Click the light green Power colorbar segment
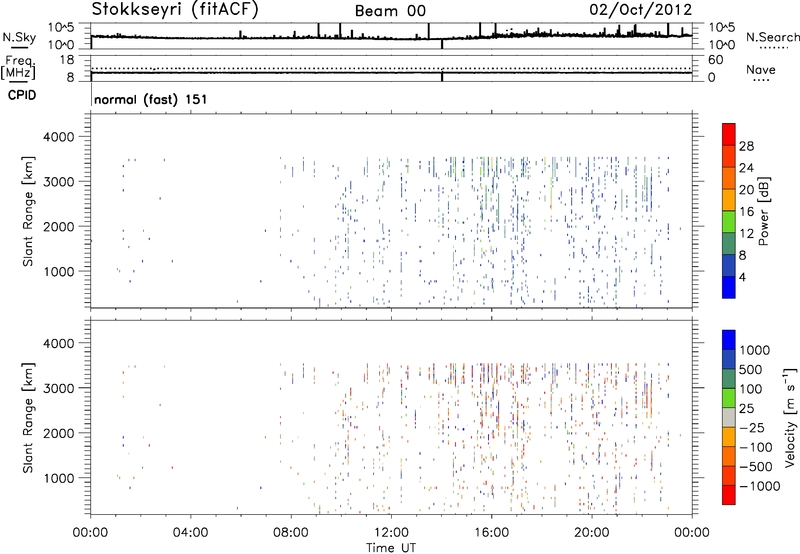The width and height of the screenshot is (800, 554). coord(729,222)
